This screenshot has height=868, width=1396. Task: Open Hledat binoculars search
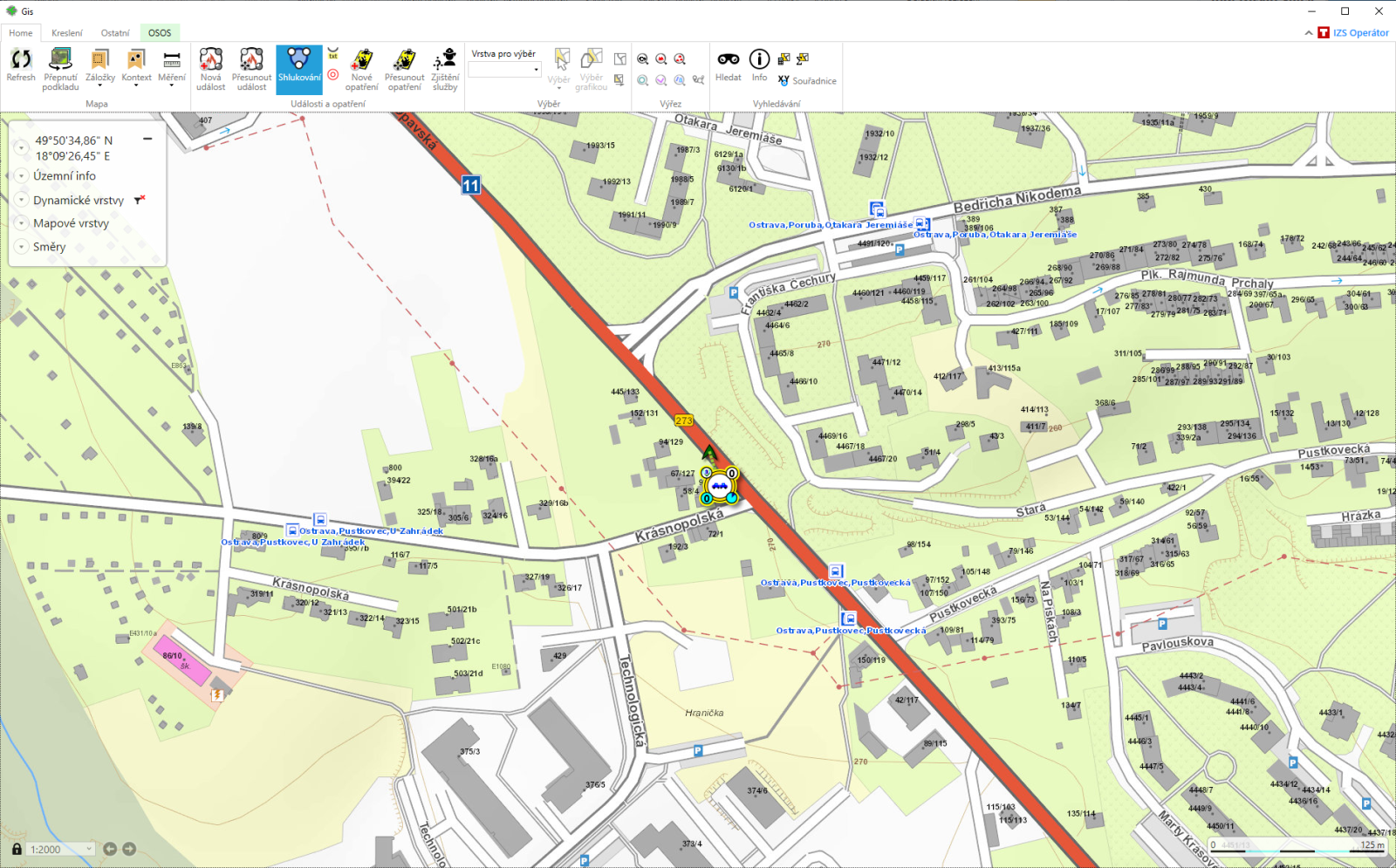(x=729, y=65)
